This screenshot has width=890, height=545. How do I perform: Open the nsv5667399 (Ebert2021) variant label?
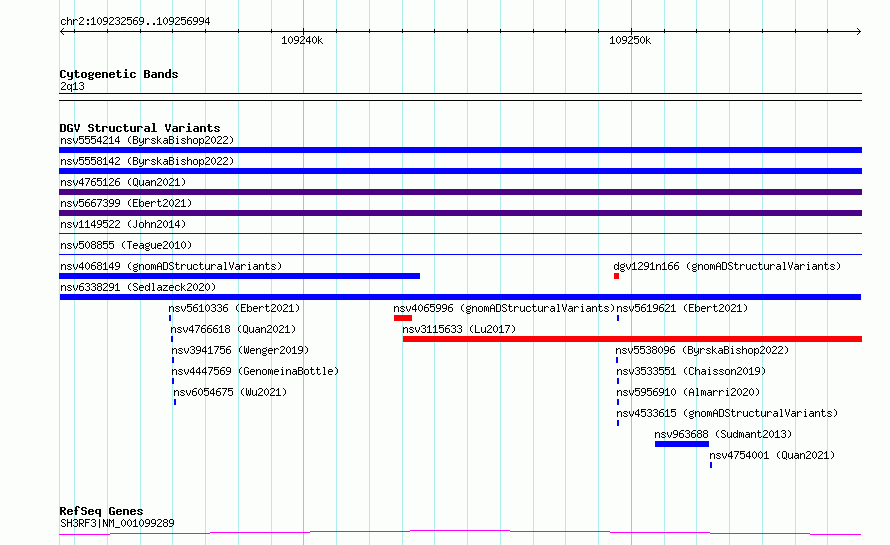pos(126,203)
